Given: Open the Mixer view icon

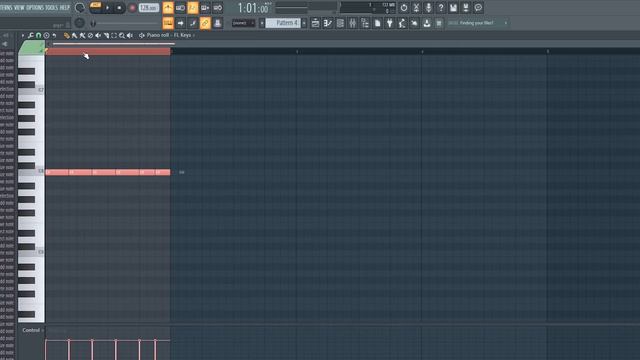Looking at the screenshot, I should point(352,23).
